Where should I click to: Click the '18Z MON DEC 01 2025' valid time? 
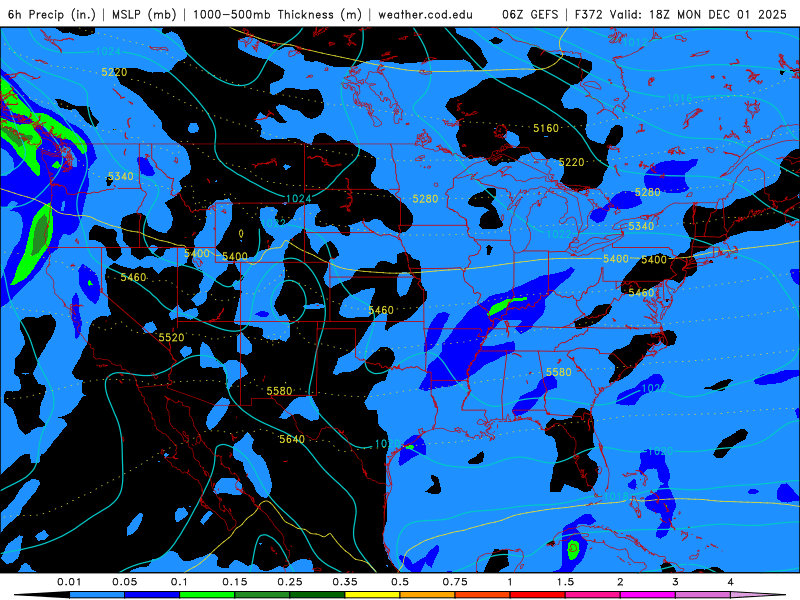(x=718, y=14)
